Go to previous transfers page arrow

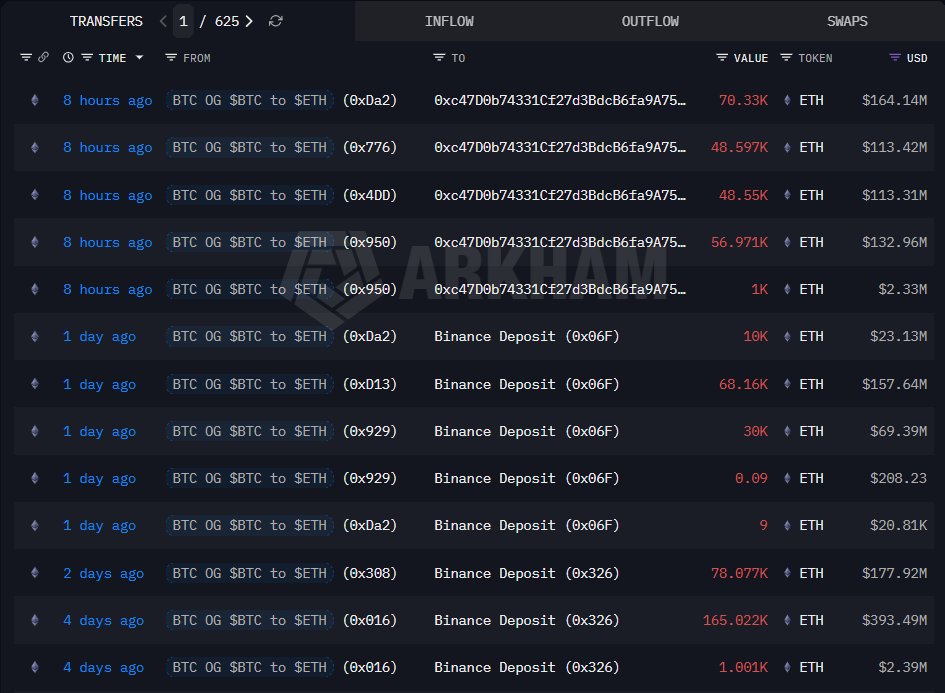point(163,21)
